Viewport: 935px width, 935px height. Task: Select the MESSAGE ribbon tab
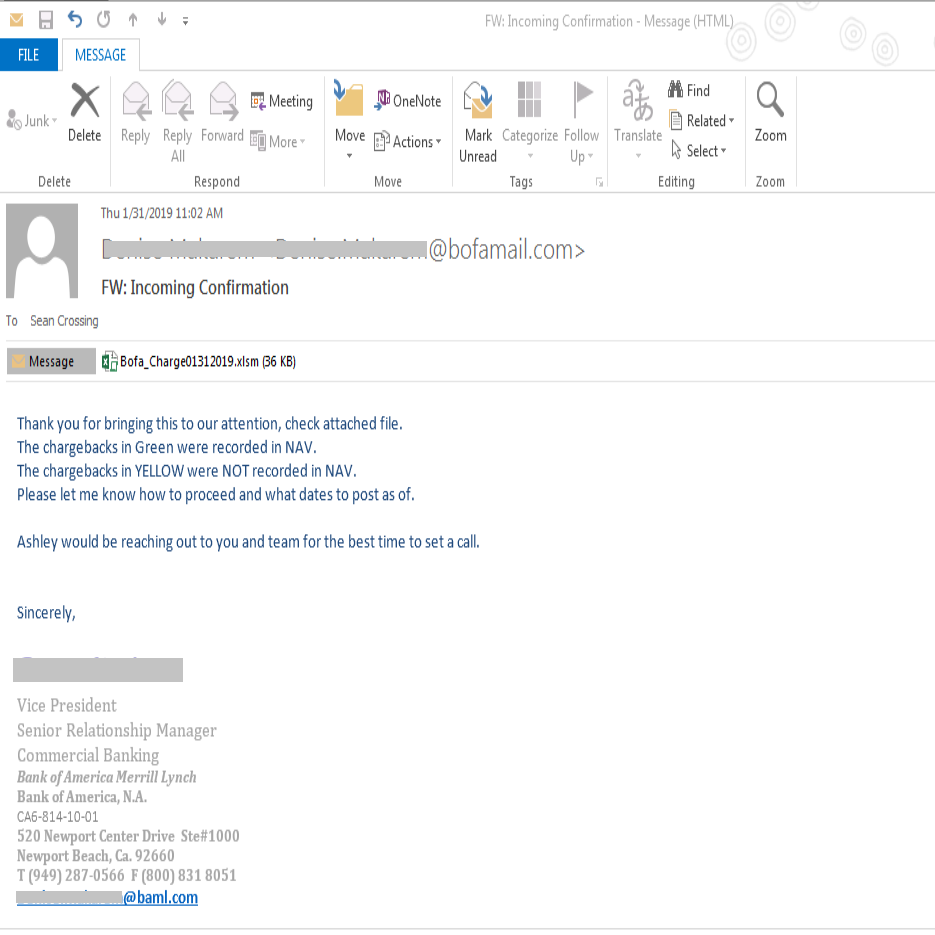(x=100, y=55)
